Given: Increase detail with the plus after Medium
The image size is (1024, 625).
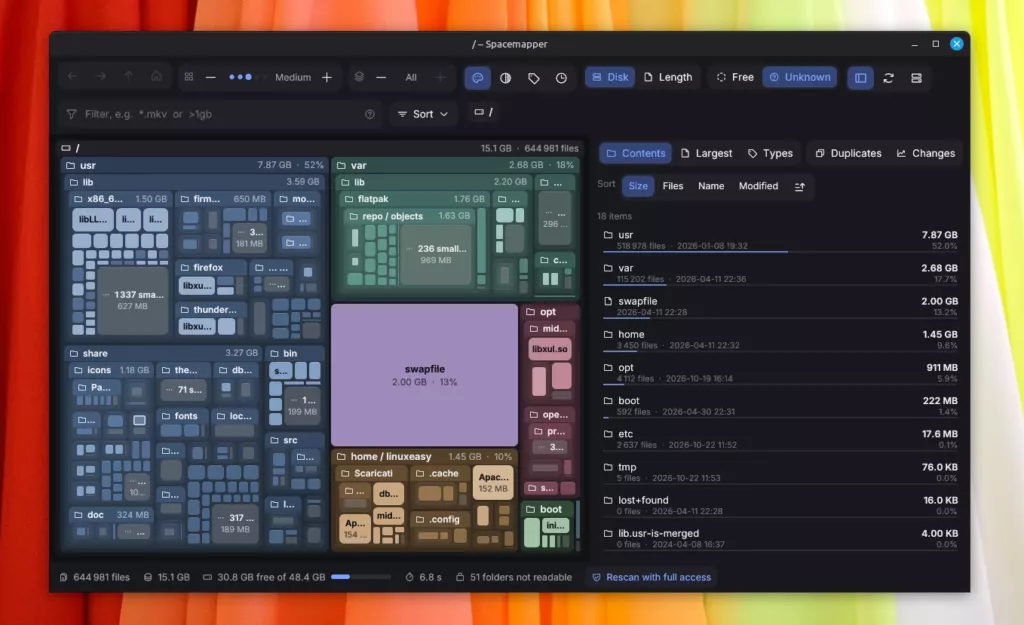Looking at the screenshot, I should (x=327, y=77).
